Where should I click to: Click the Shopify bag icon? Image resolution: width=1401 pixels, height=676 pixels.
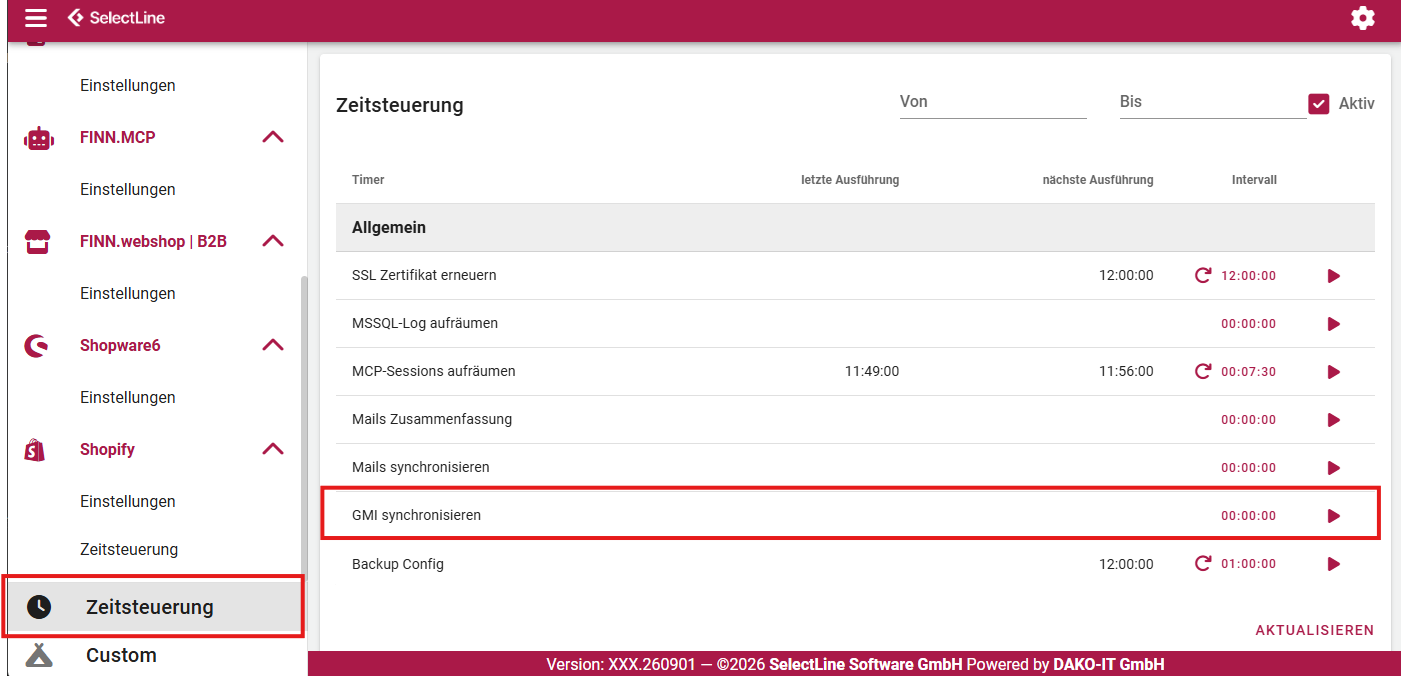coord(35,450)
